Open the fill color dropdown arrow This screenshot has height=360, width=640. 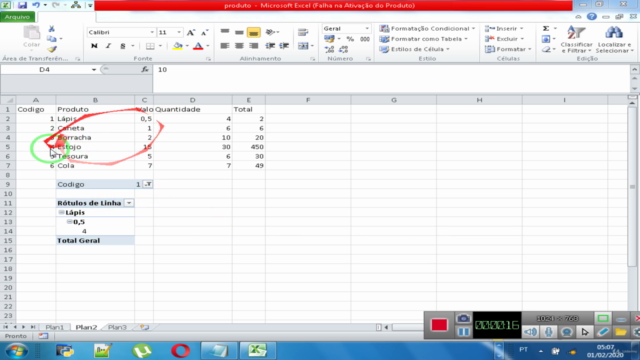point(187,46)
